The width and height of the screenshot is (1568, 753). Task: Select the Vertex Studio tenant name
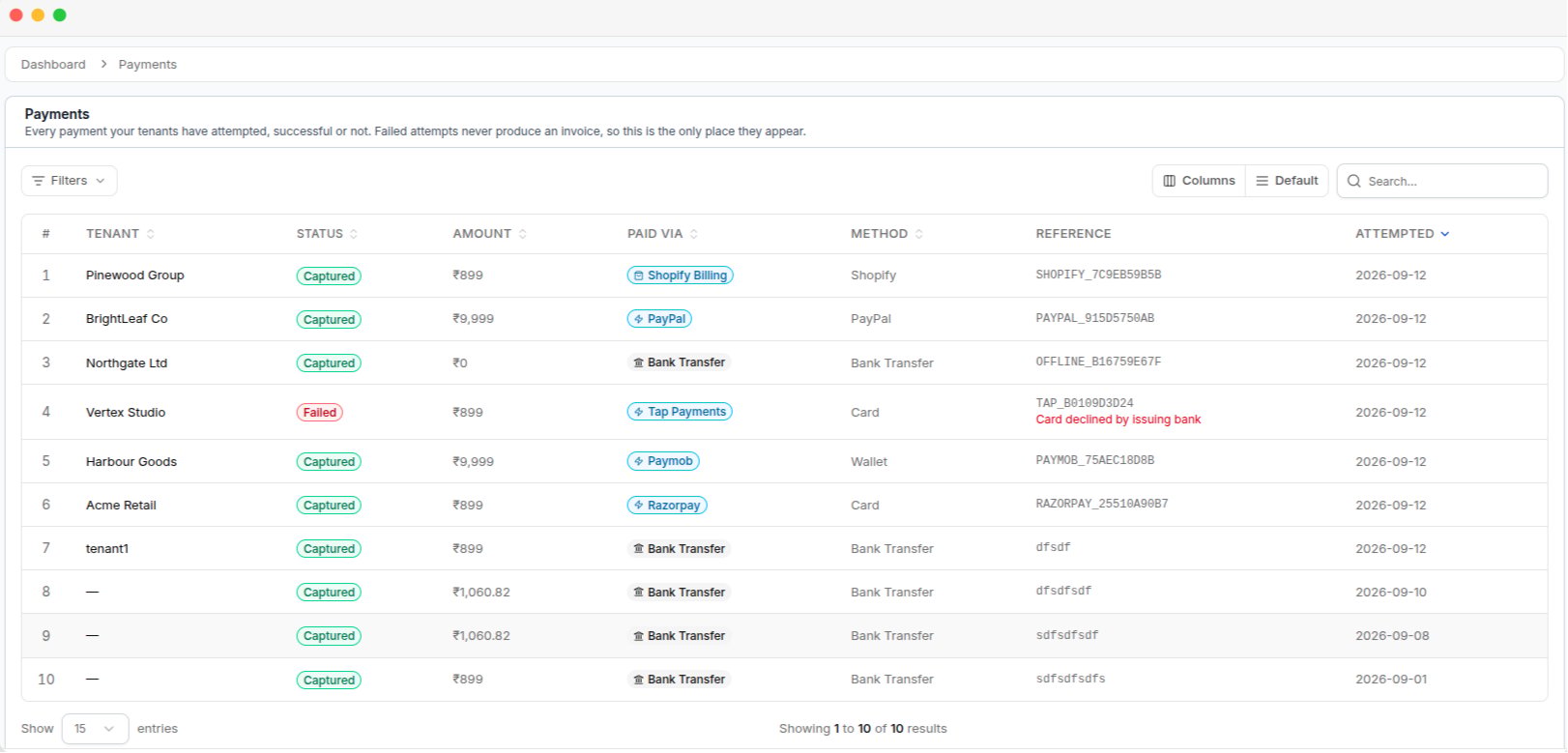[126, 413]
